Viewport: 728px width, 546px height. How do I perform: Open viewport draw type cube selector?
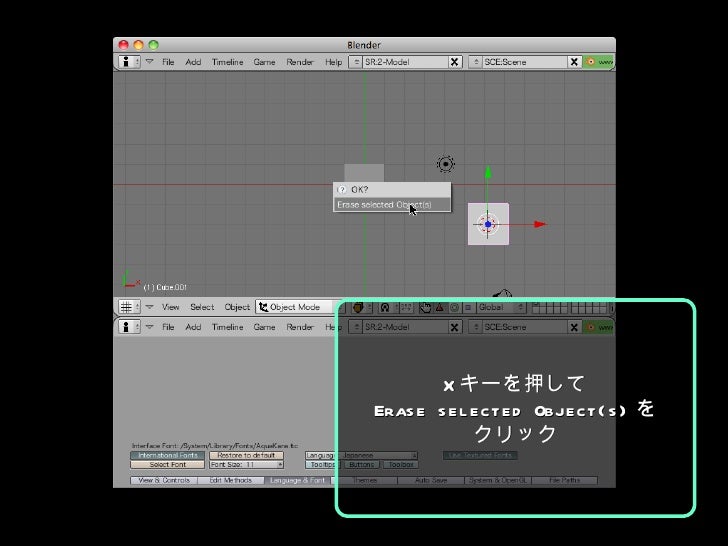click(361, 307)
